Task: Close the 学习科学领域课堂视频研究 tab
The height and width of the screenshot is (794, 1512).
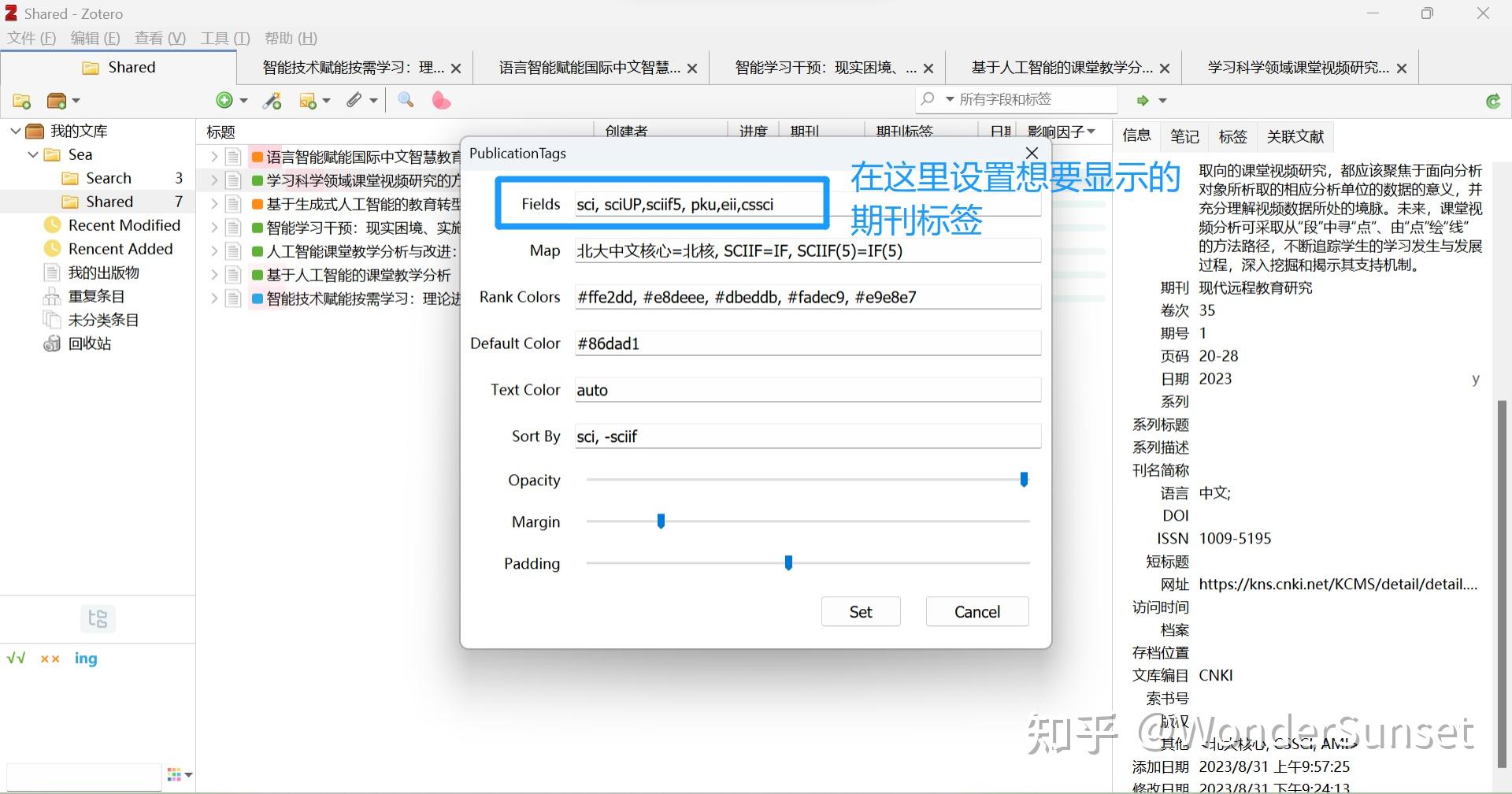Action: tap(1402, 69)
